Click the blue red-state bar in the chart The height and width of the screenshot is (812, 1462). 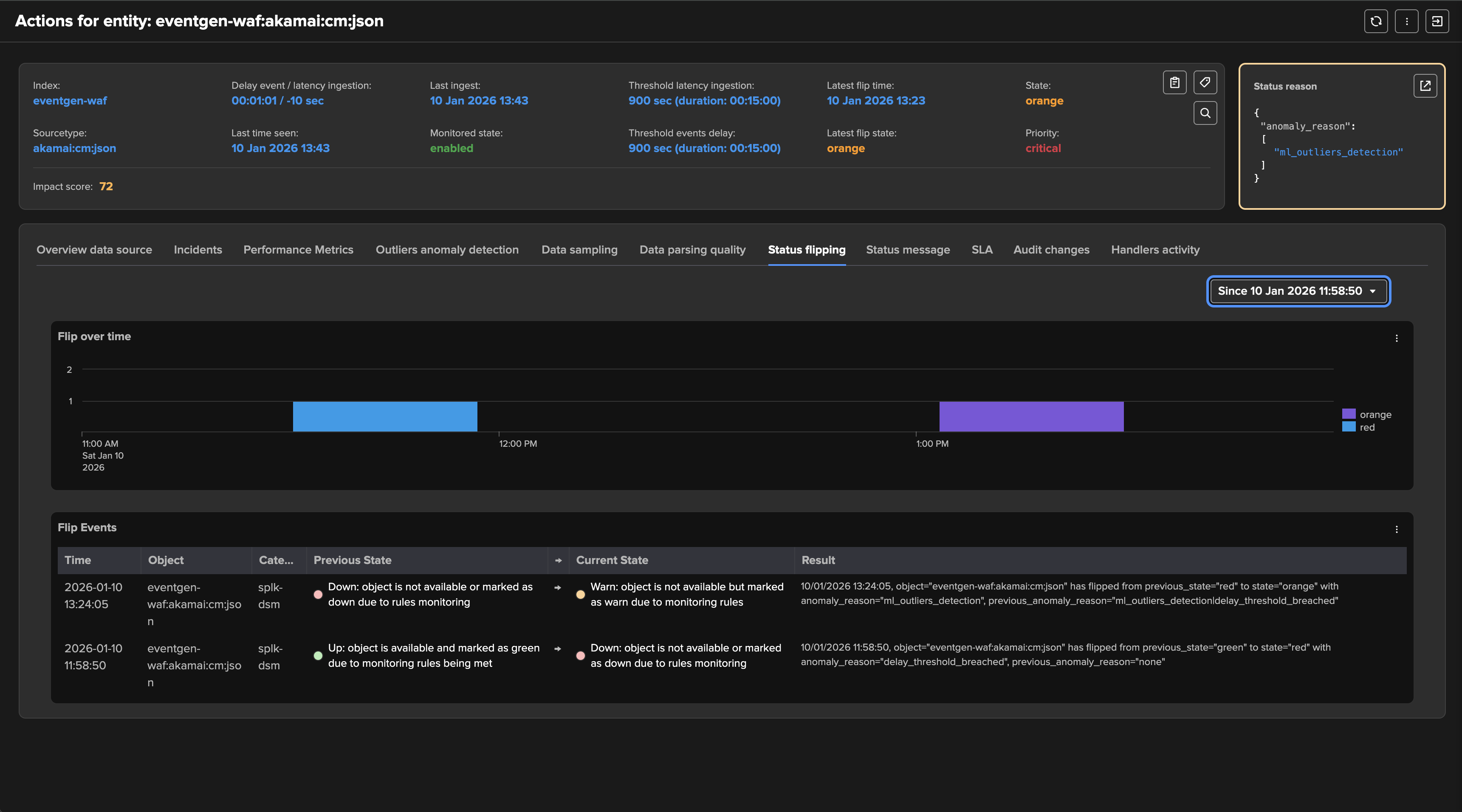pos(385,417)
